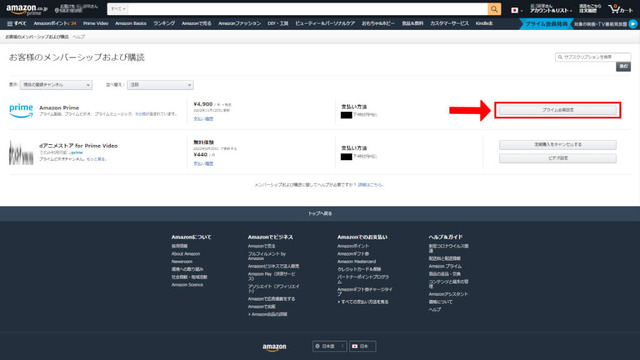Open footer 日本 country selector
This screenshot has height=360, width=640.
(362, 346)
